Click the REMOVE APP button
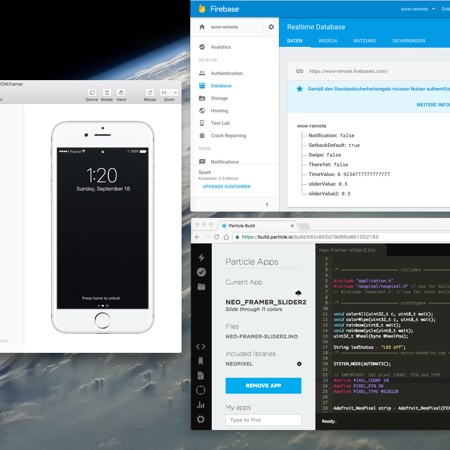 click(x=263, y=386)
